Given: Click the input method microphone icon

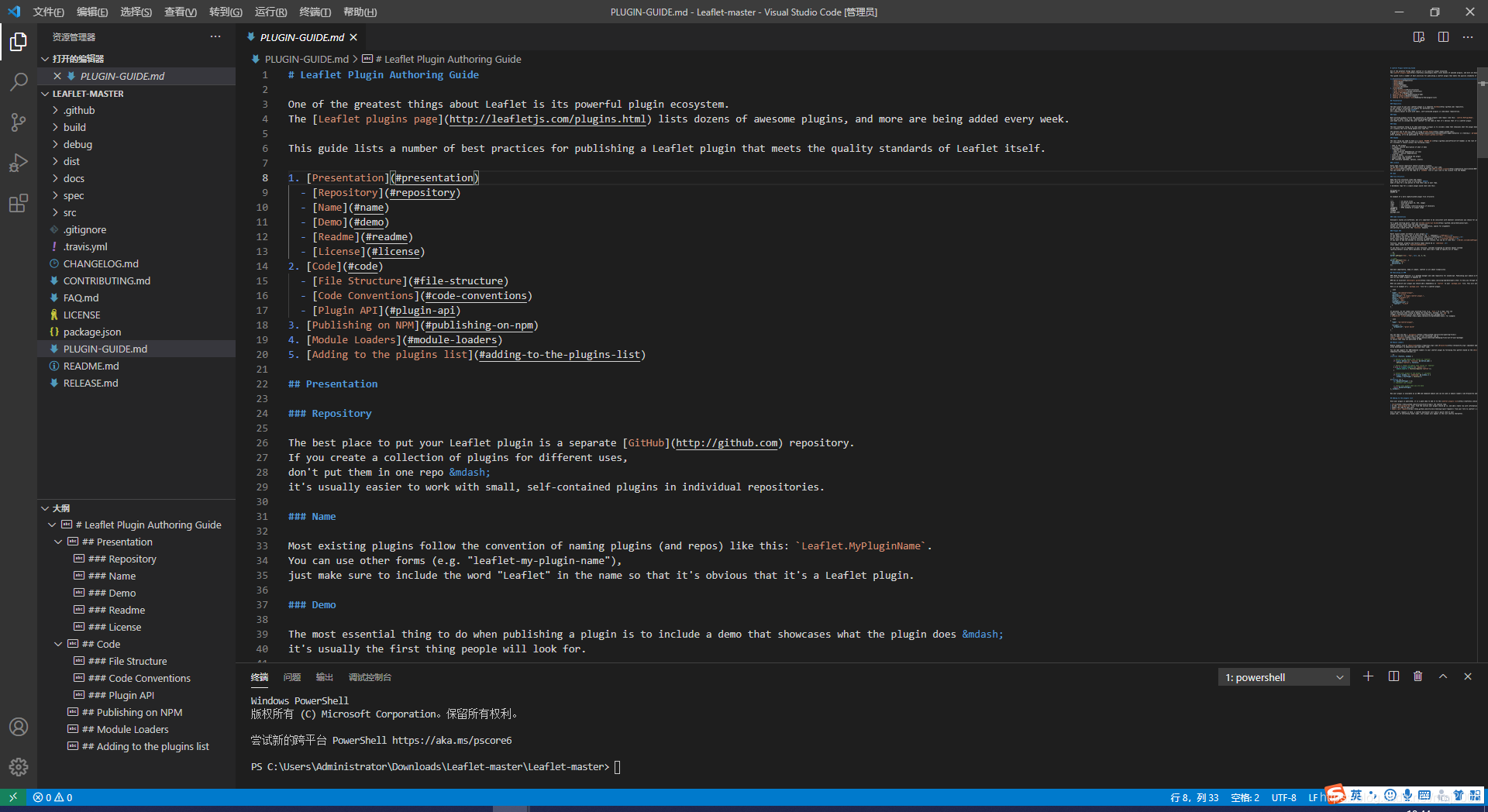Looking at the screenshot, I should (x=1407, y=795).
